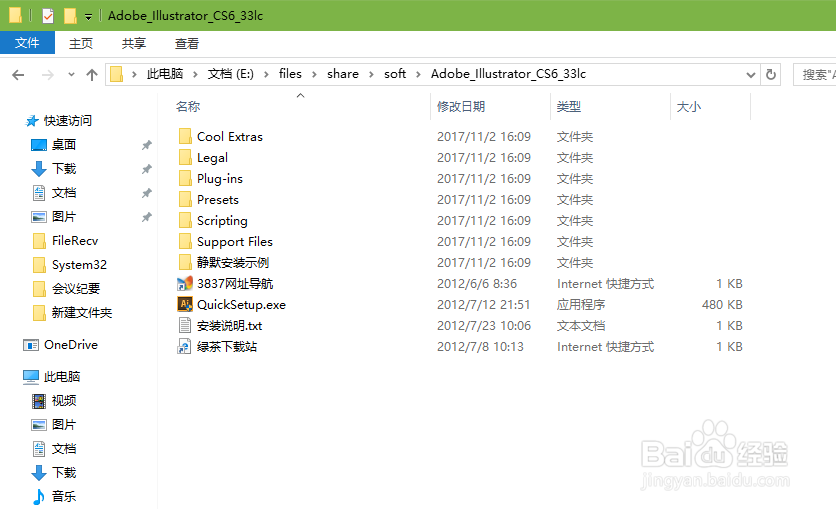Click the Properties quick access toolbar icon
Screen dimensions: 836x509
[x=48, y=16]
